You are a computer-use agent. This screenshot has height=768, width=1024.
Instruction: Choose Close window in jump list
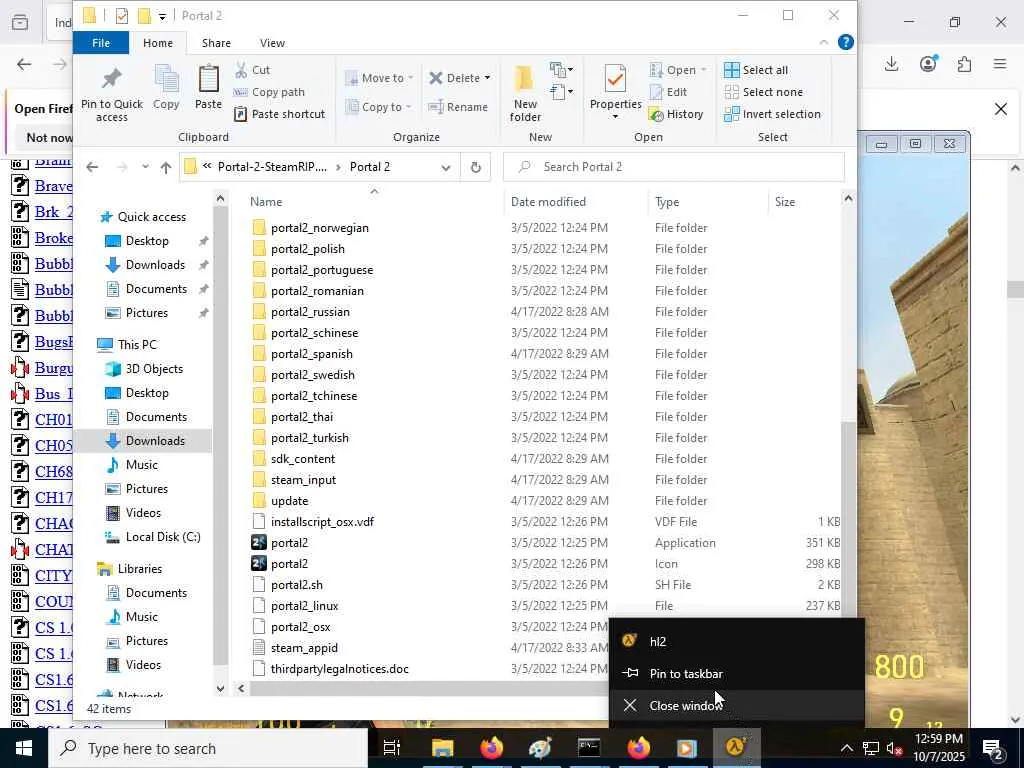(737, 705)
